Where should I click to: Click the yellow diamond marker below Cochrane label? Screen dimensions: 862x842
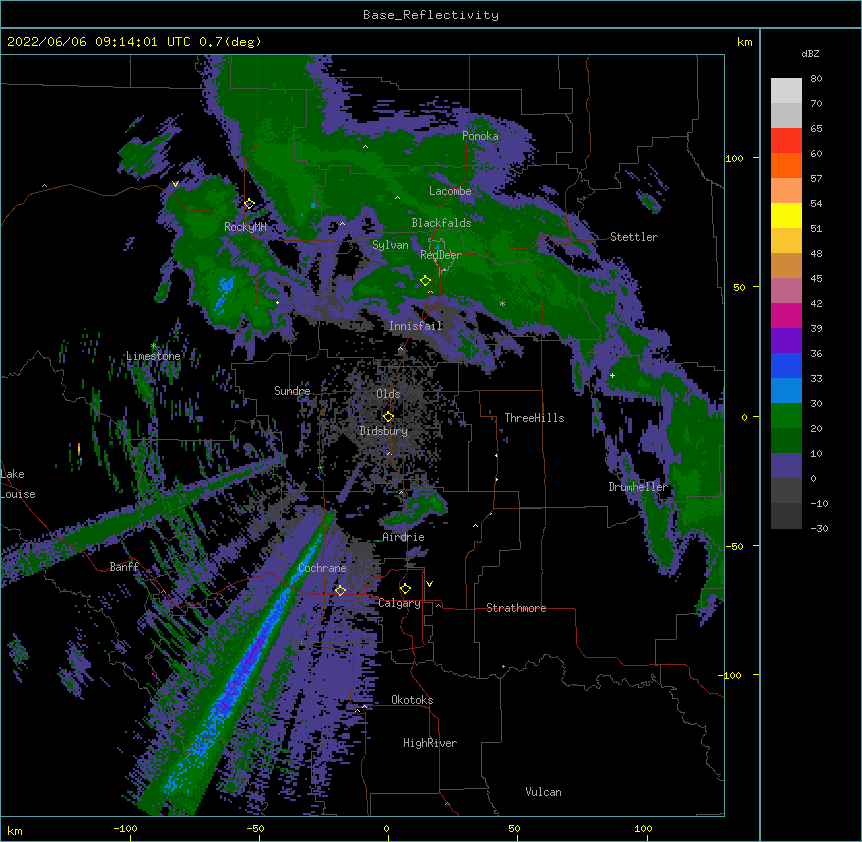click(340, 591)
